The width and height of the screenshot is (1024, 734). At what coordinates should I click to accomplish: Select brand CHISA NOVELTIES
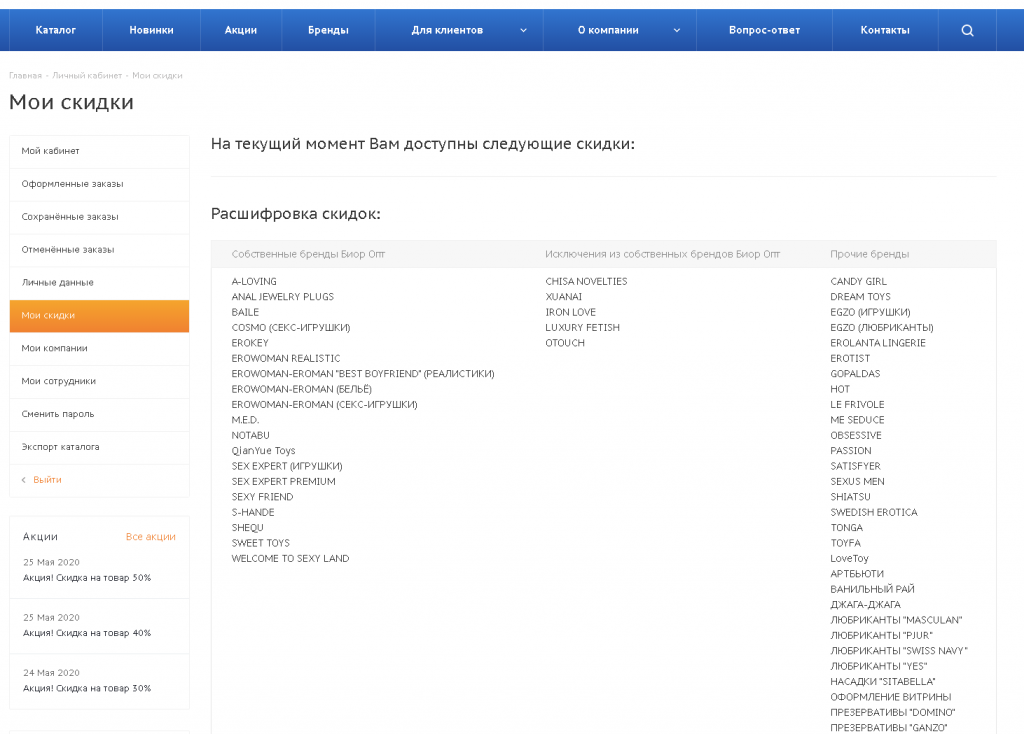point(586,281)
